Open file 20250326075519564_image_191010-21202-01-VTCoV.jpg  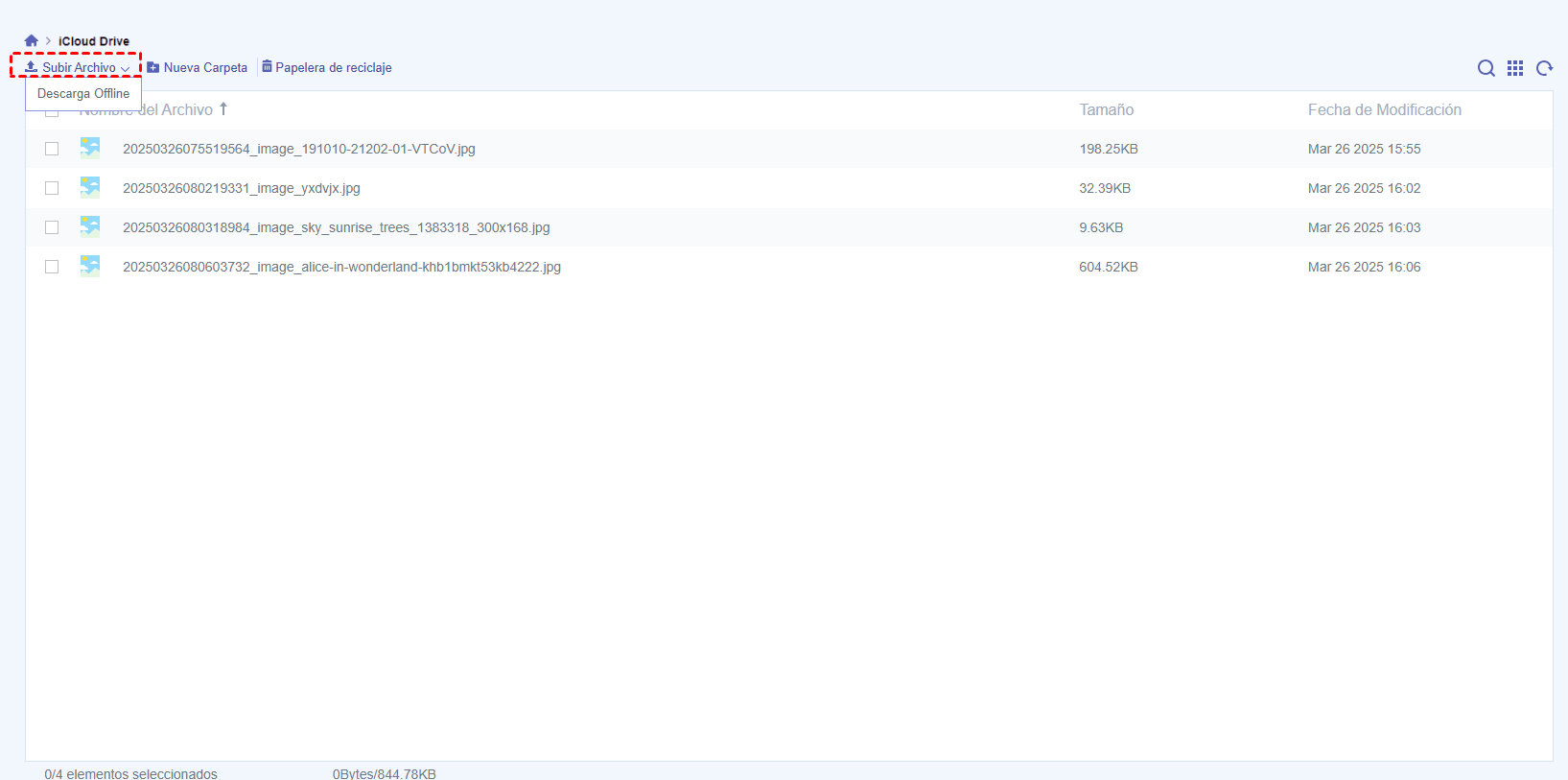pos(299,149)
